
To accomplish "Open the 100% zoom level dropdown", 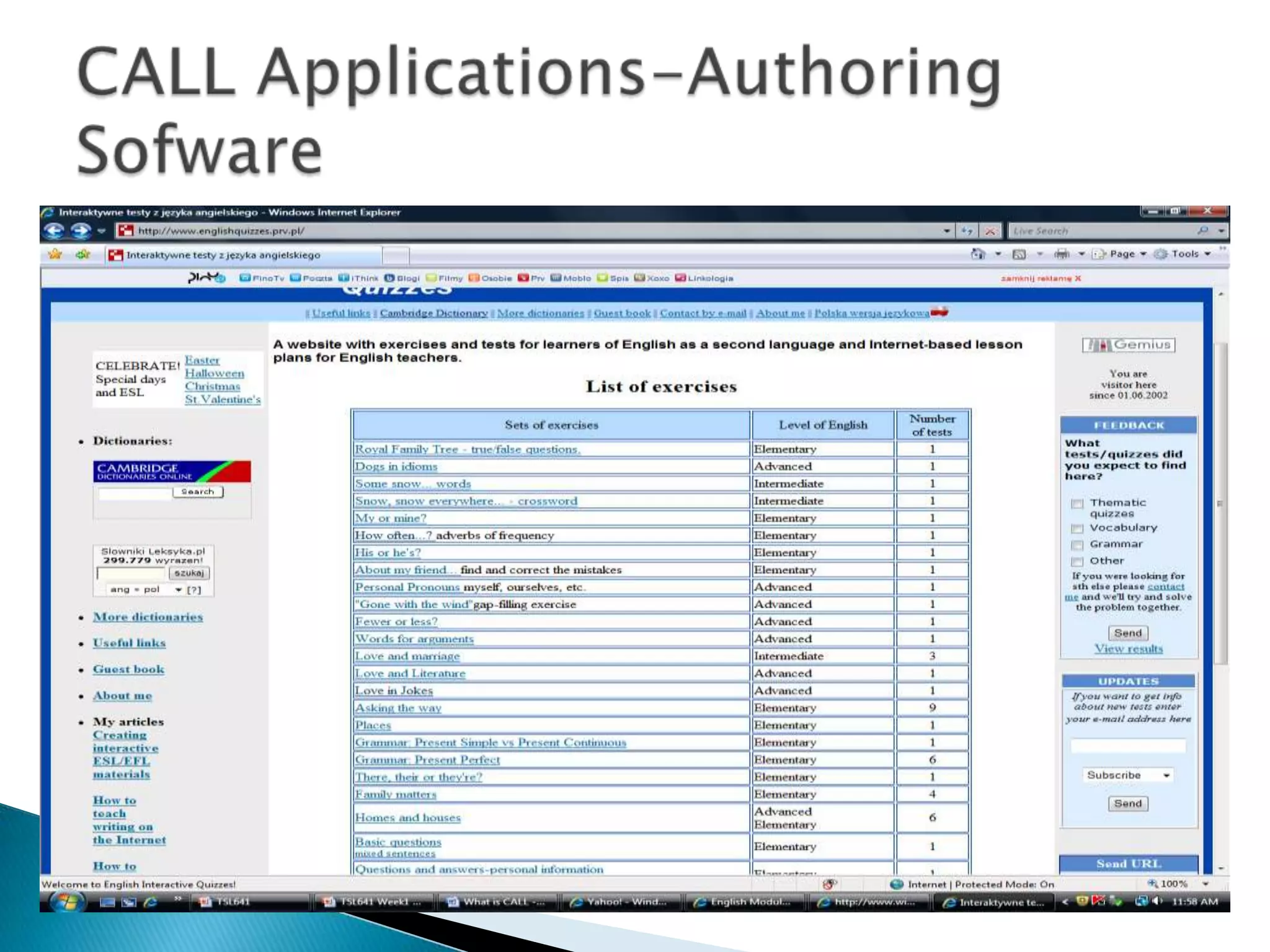I will (x=1206, y=884).
